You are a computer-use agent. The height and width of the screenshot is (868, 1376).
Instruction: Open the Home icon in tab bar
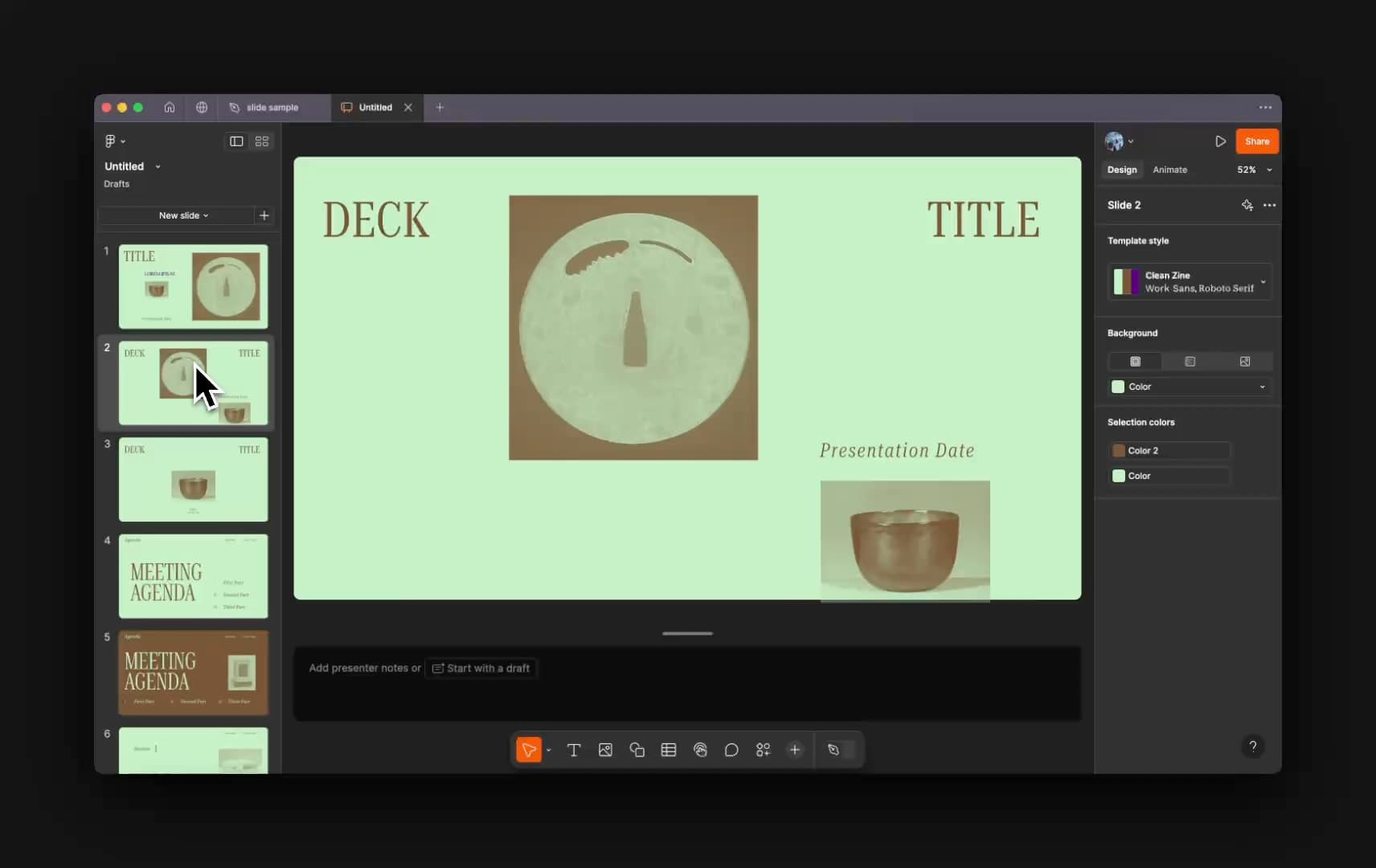tap(170, 107)
